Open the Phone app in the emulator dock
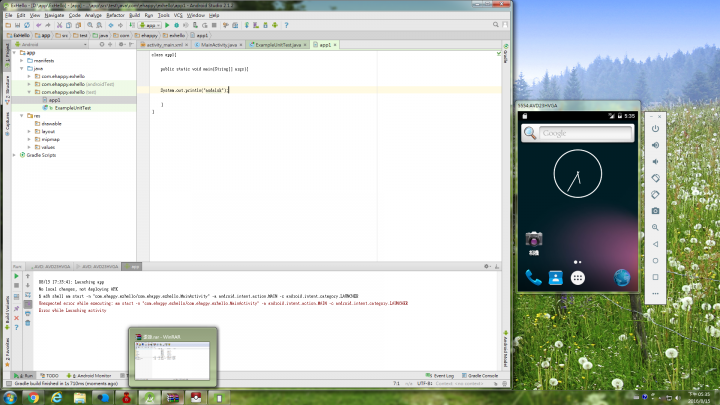This screenshot has height=405, width=720. pyautogui.click(x=533, y=278)
